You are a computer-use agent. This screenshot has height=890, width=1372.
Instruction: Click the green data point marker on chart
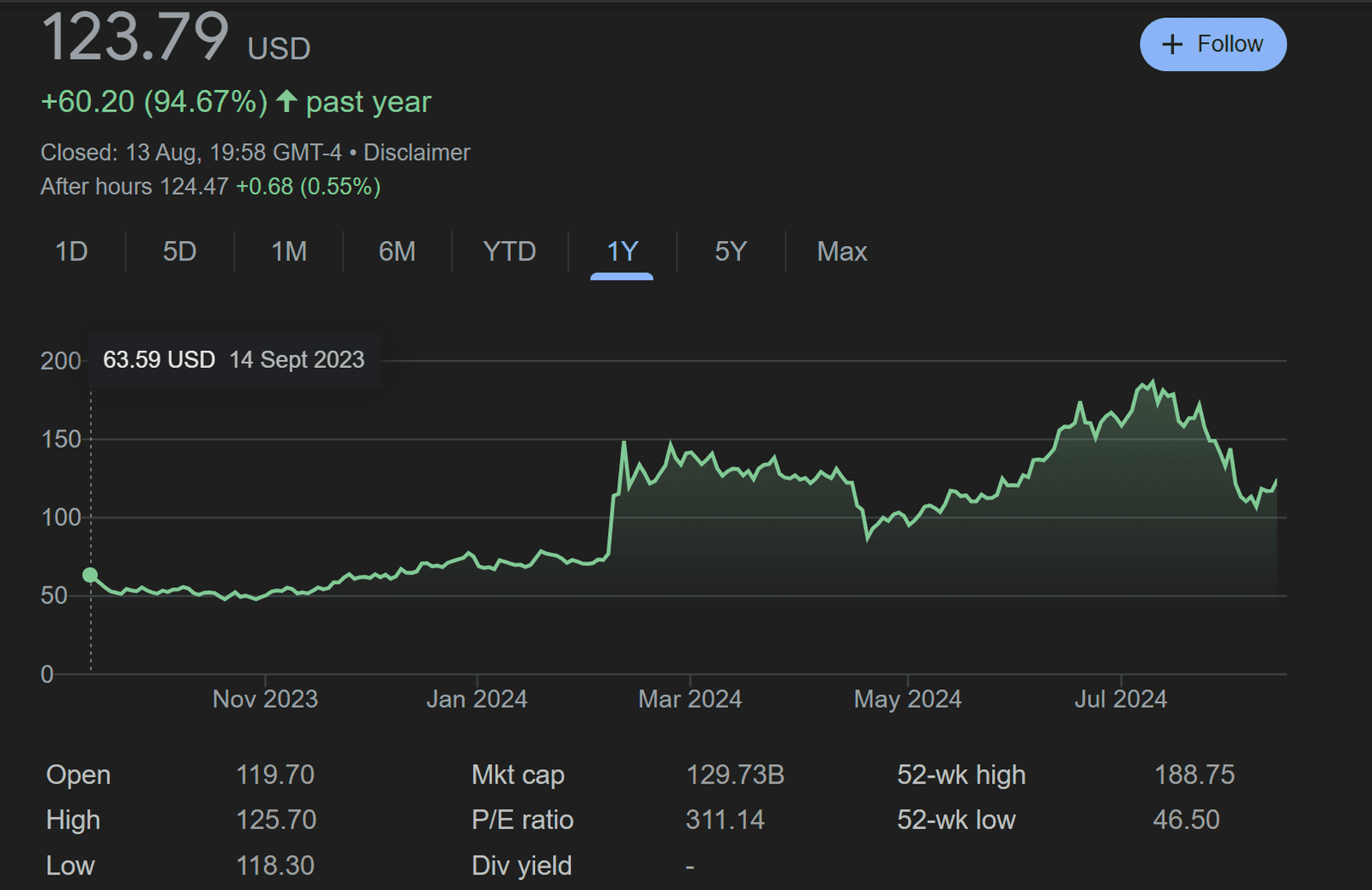pos(90,575)
